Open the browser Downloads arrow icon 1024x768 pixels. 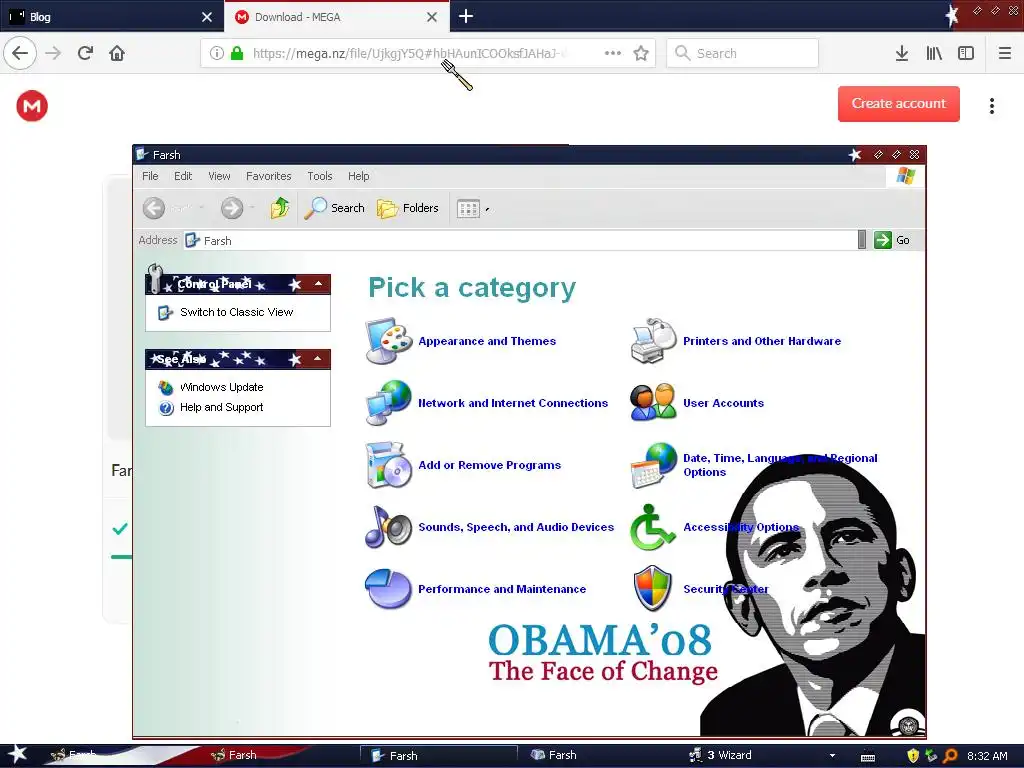coord(901,53)
